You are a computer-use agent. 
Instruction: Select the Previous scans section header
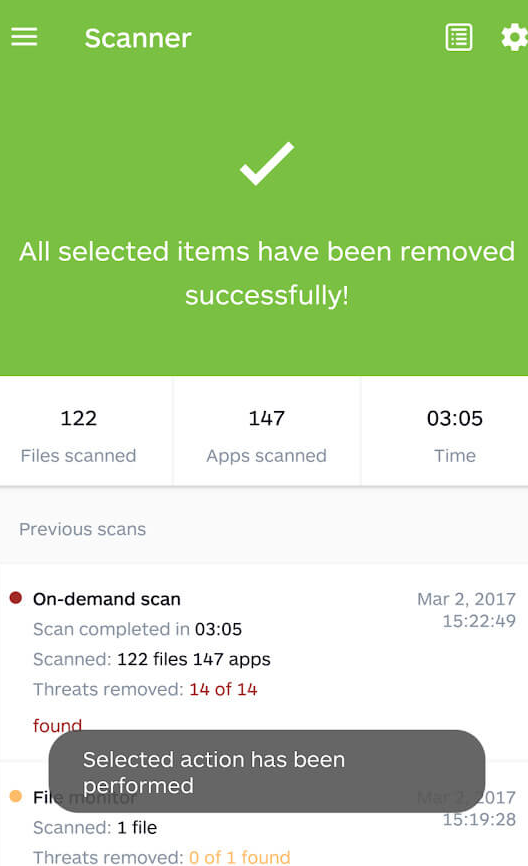[83, 529]
